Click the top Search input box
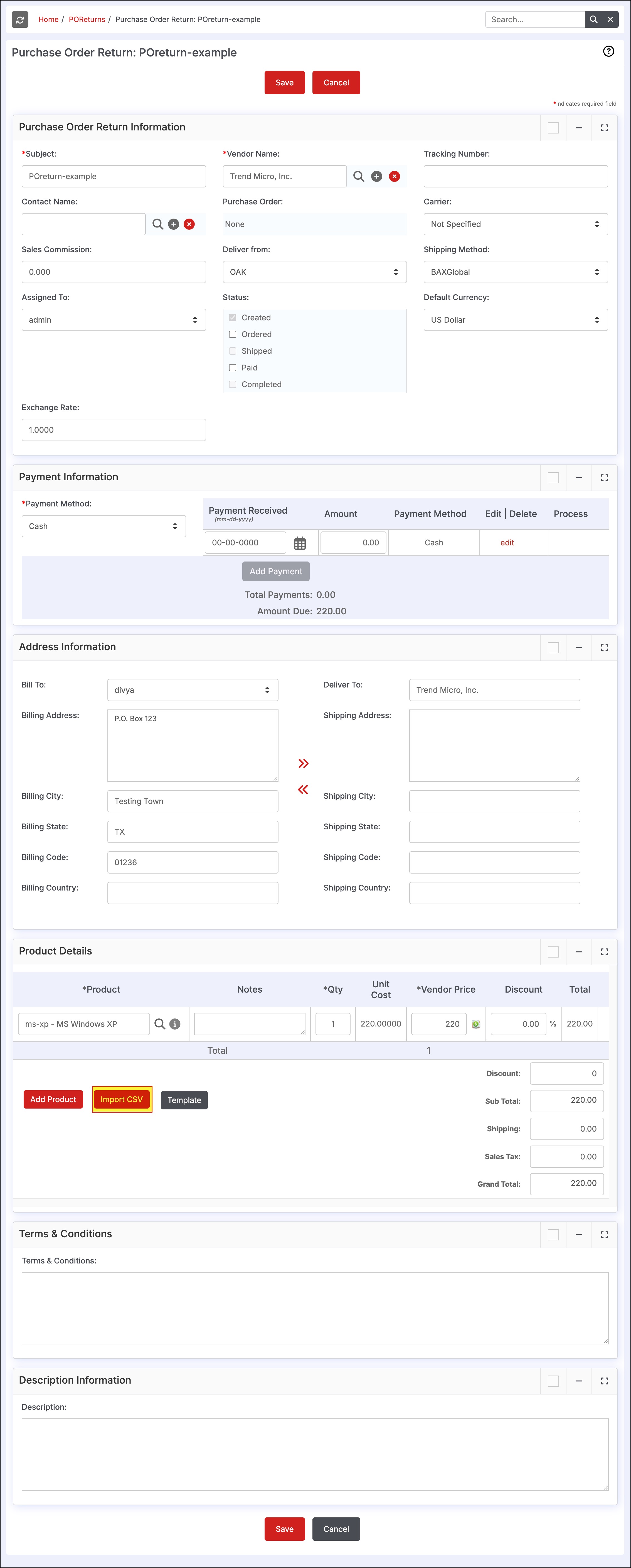631x1568 pixels. (535, 19)
